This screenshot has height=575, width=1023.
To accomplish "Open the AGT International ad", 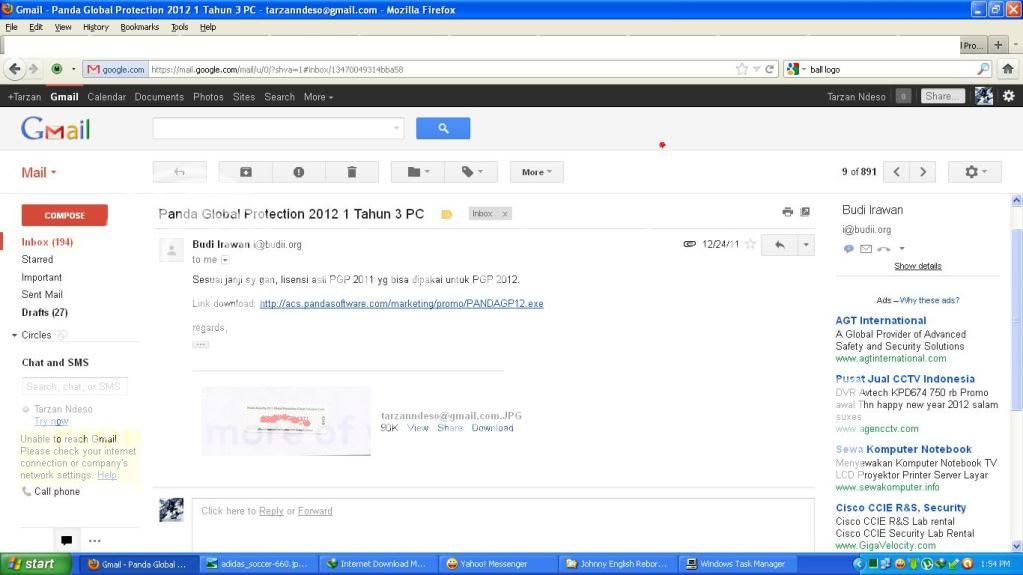I will [x=881, y=320].
